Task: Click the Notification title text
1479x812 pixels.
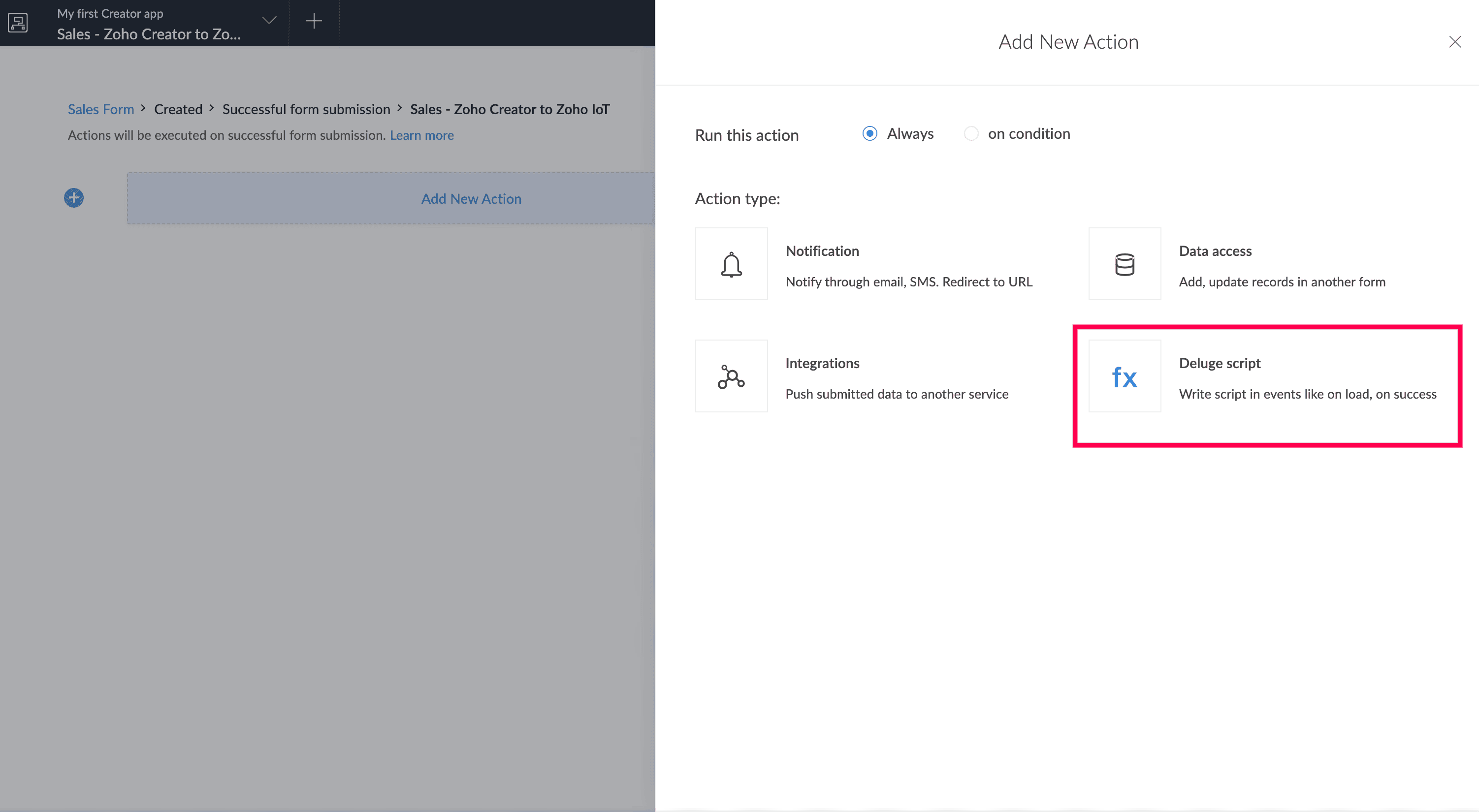Action: pos(822,251)
